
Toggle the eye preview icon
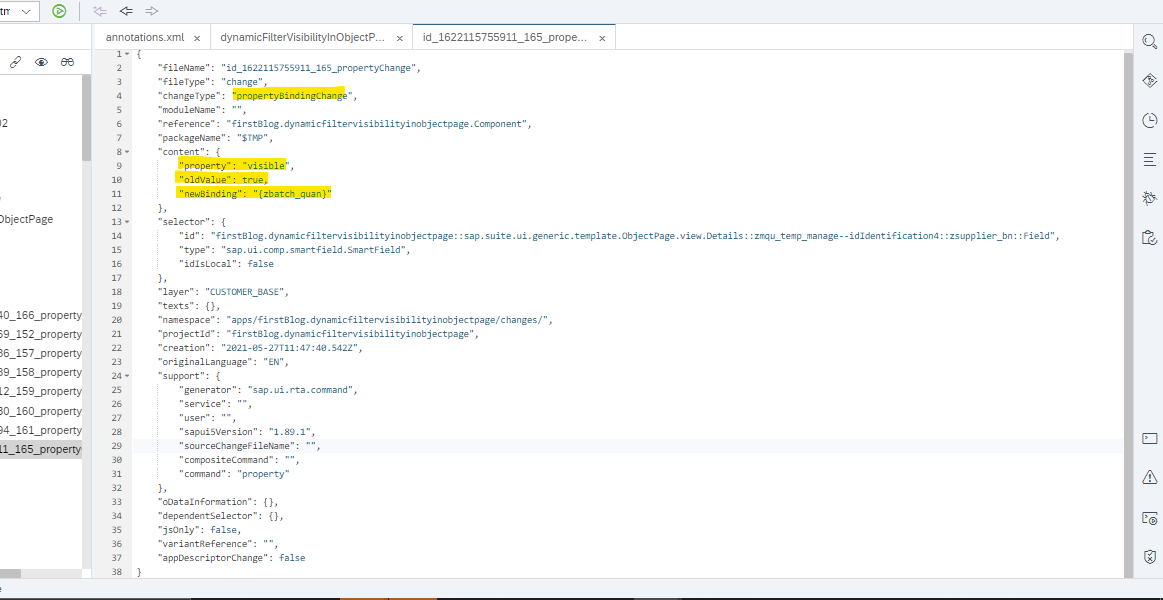41,61
